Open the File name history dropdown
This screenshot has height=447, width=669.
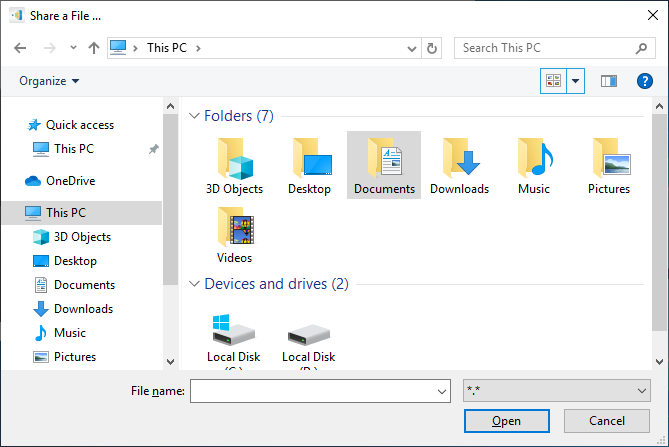[x=442, y=391]
